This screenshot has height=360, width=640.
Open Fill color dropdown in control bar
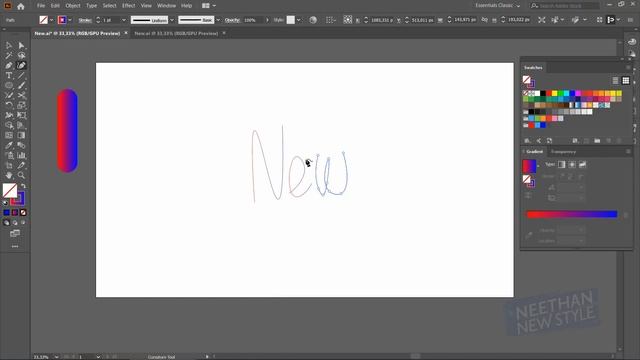(51, 20)
